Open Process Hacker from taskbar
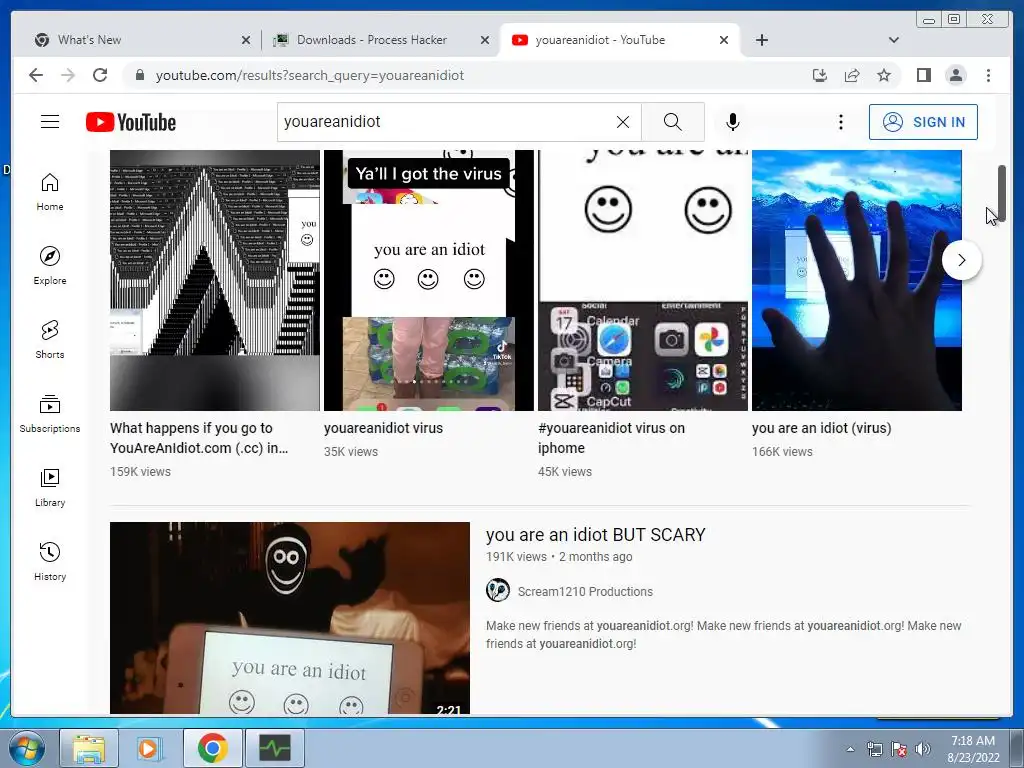Screen dimensions: 1024x768 (x=274, y=748)
